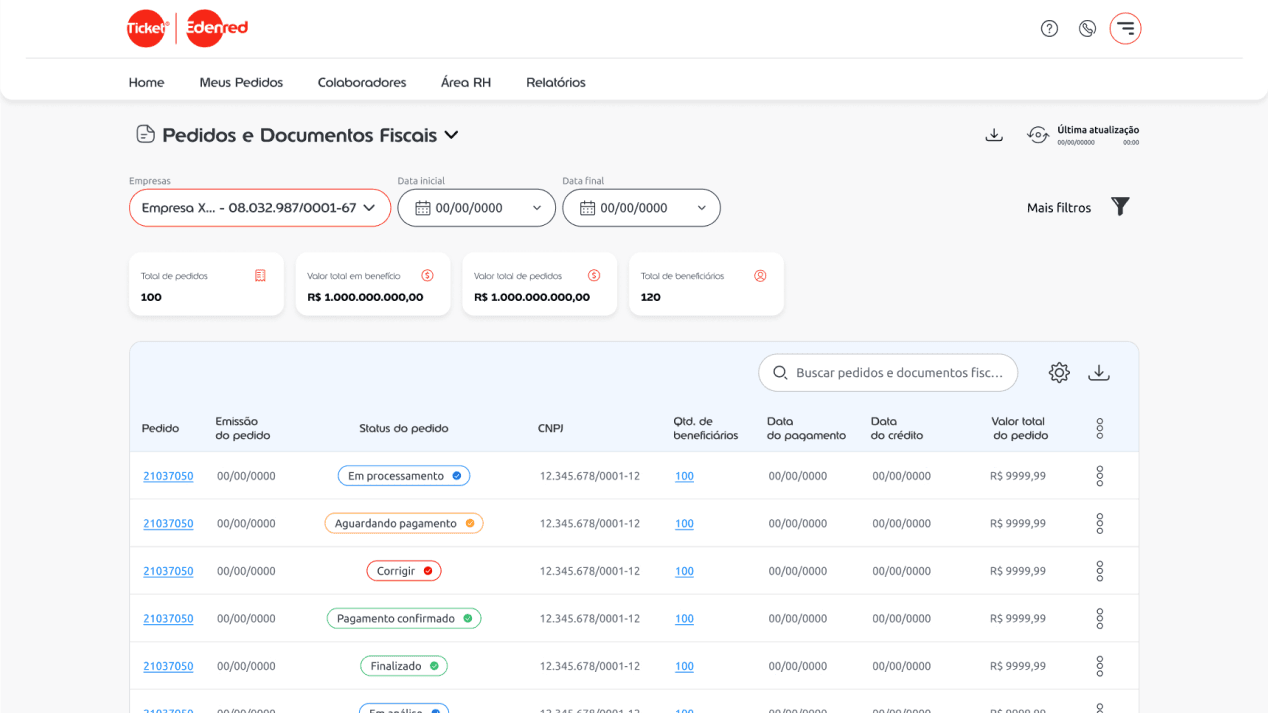This screenshot has height=713, width=1268.
Task: Open beneficiaries 100 link in Finalizado row
Action: [684, 666]
